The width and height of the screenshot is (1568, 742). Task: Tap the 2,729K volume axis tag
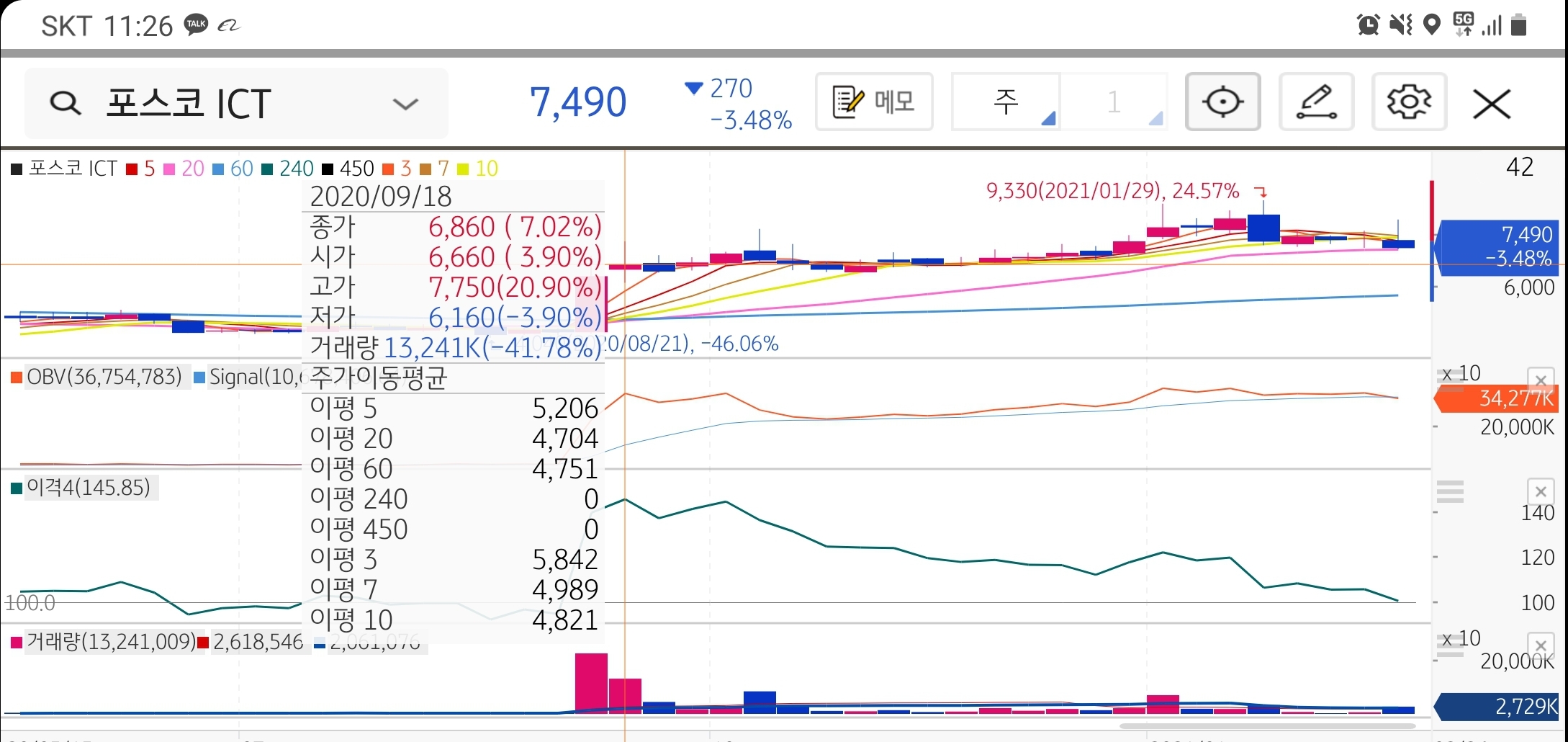pos(1496,707)
